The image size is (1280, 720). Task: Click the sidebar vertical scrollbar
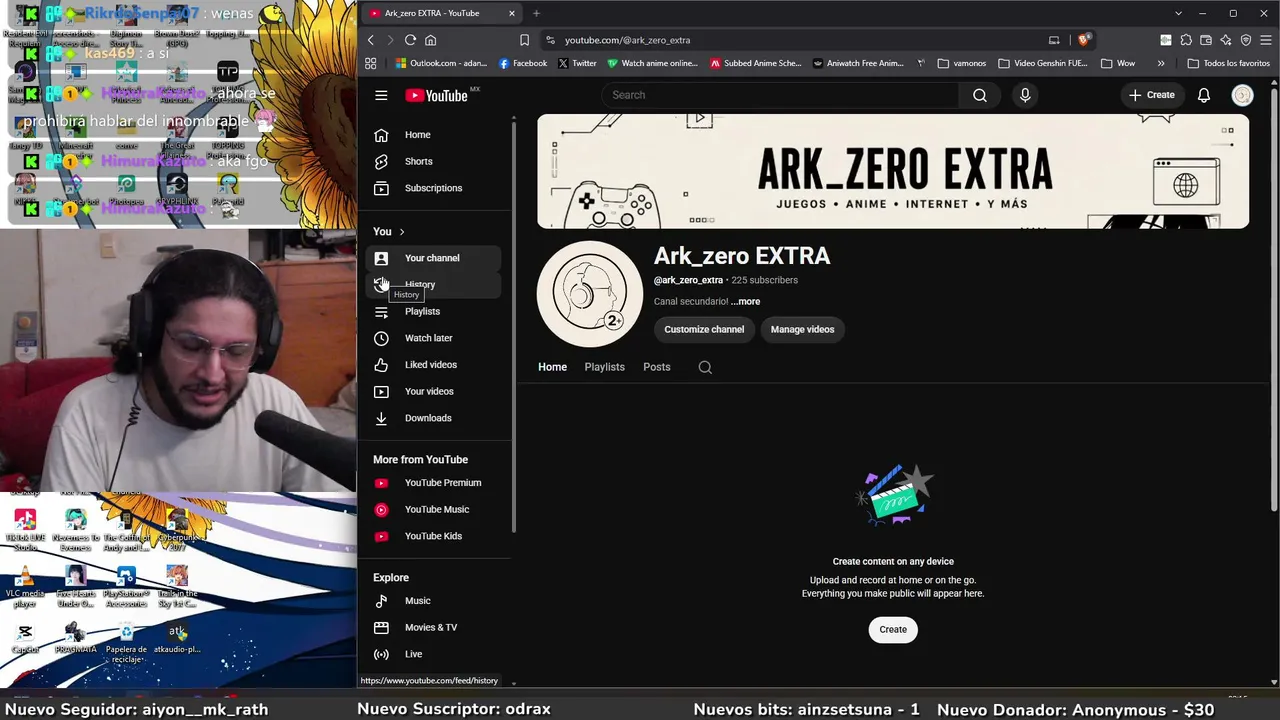514,325
